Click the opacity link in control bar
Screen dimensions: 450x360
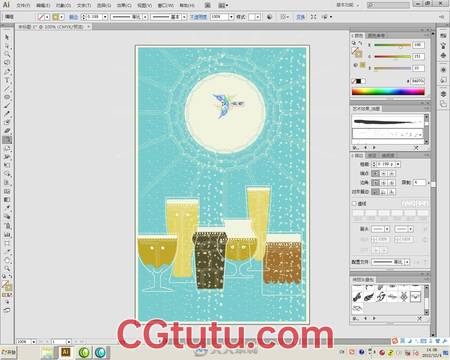tap(199, 17)
